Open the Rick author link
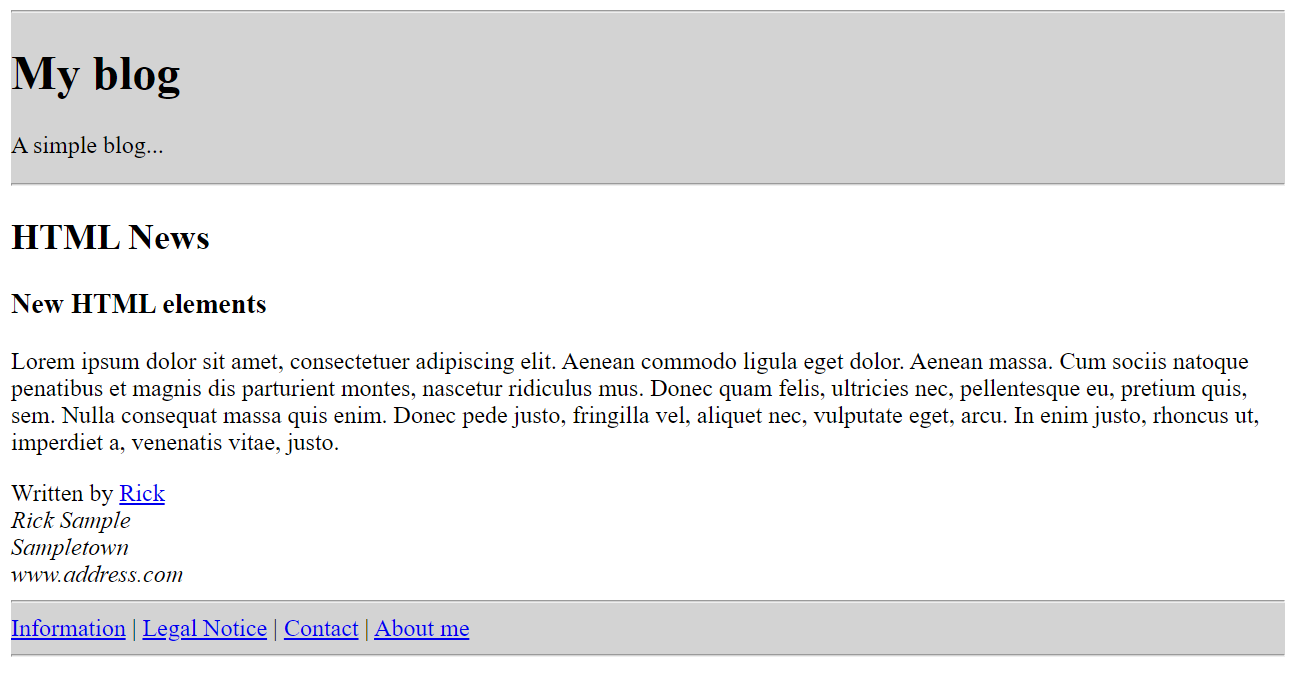This screenshot has width=1293, height=677. [142, 494]
